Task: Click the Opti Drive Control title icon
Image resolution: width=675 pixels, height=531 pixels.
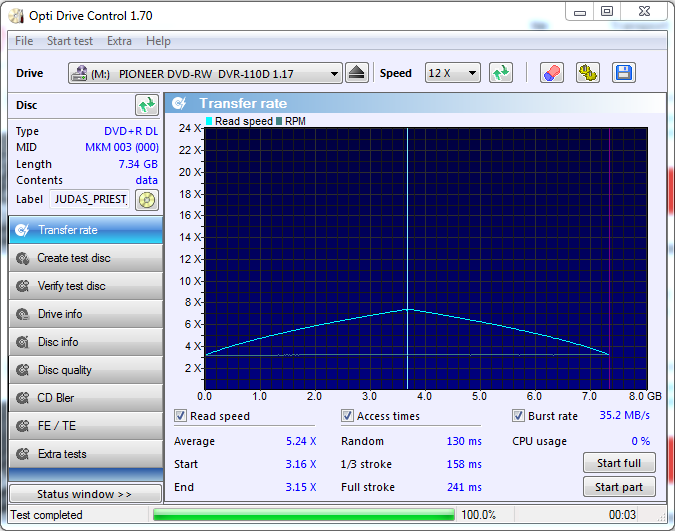Action: (x=16, y=16)
